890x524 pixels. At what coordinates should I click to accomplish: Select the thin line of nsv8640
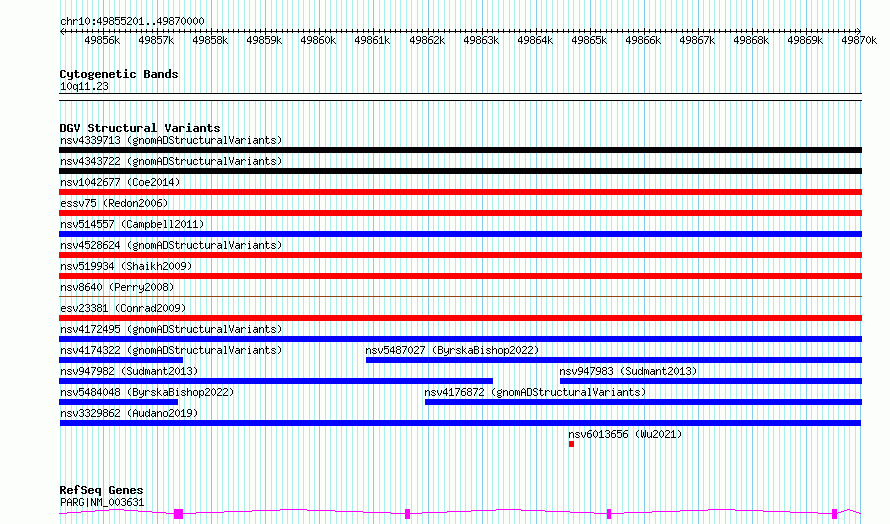point(460,296)
